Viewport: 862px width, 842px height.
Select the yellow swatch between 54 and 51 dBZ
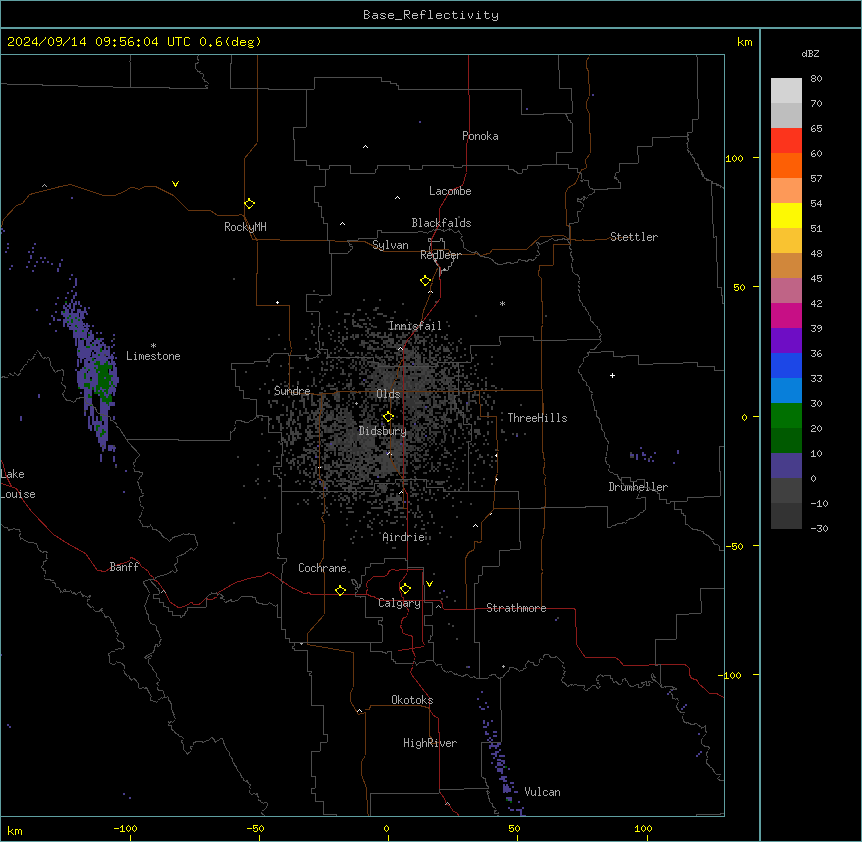(x=786, y=215)
